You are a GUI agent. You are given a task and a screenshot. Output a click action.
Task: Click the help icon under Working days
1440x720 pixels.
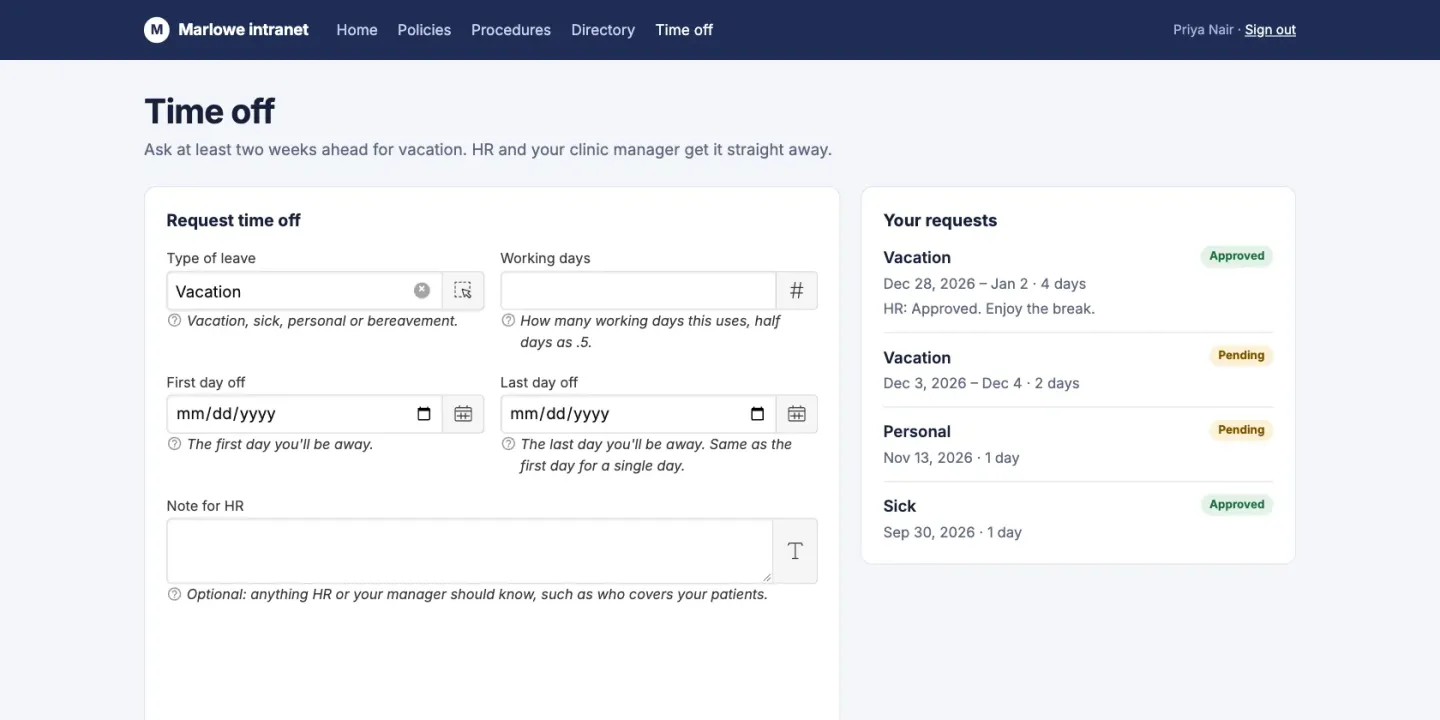click(x=508, y=321)
